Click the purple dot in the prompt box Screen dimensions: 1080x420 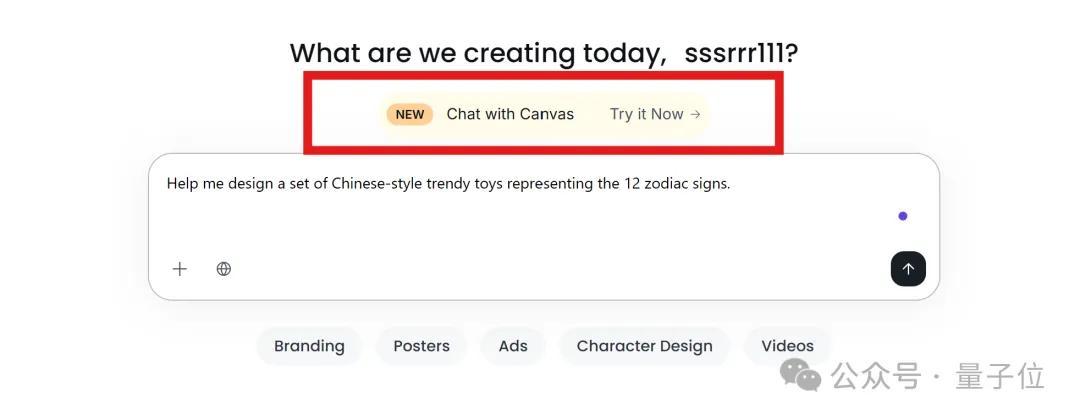coord(902,216)
